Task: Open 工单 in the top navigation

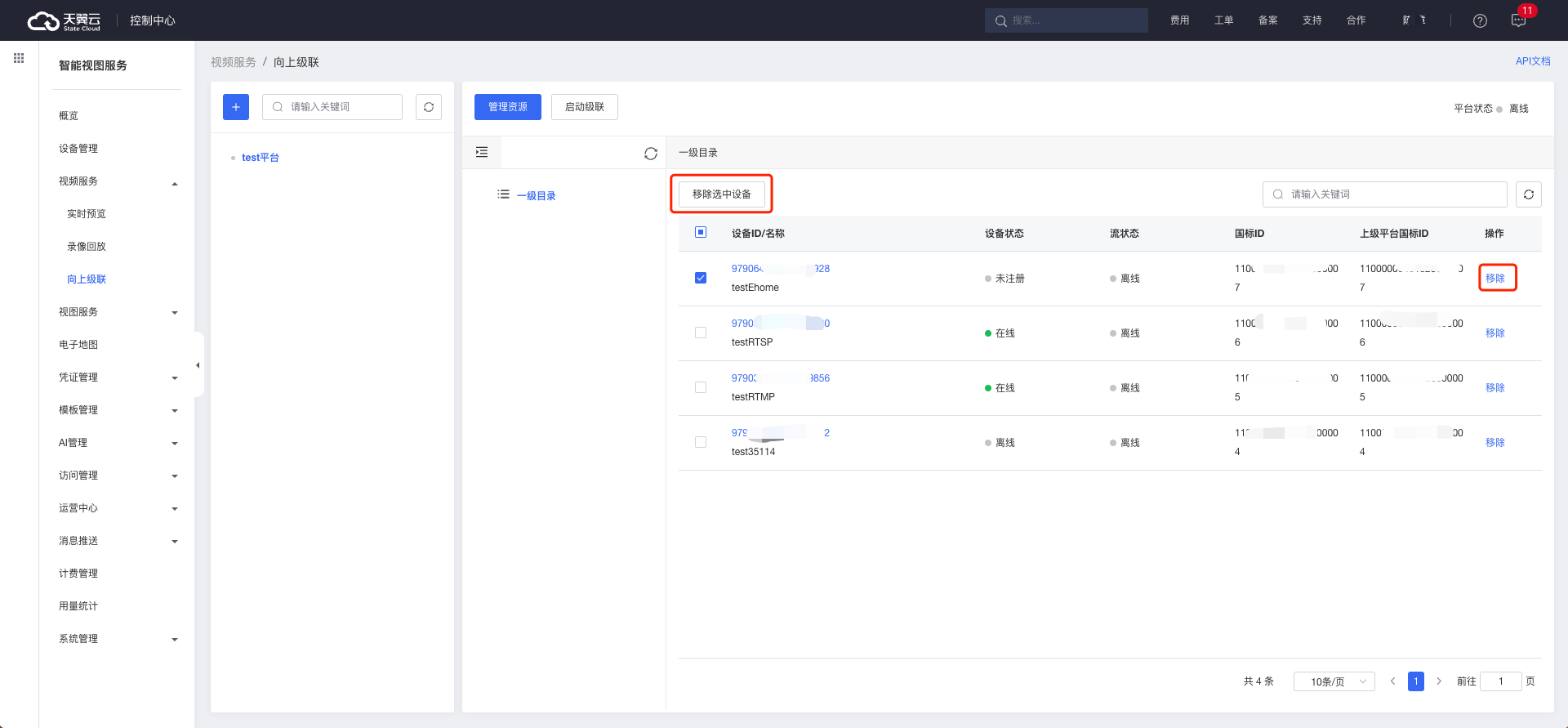Action: click(1224, 20)
